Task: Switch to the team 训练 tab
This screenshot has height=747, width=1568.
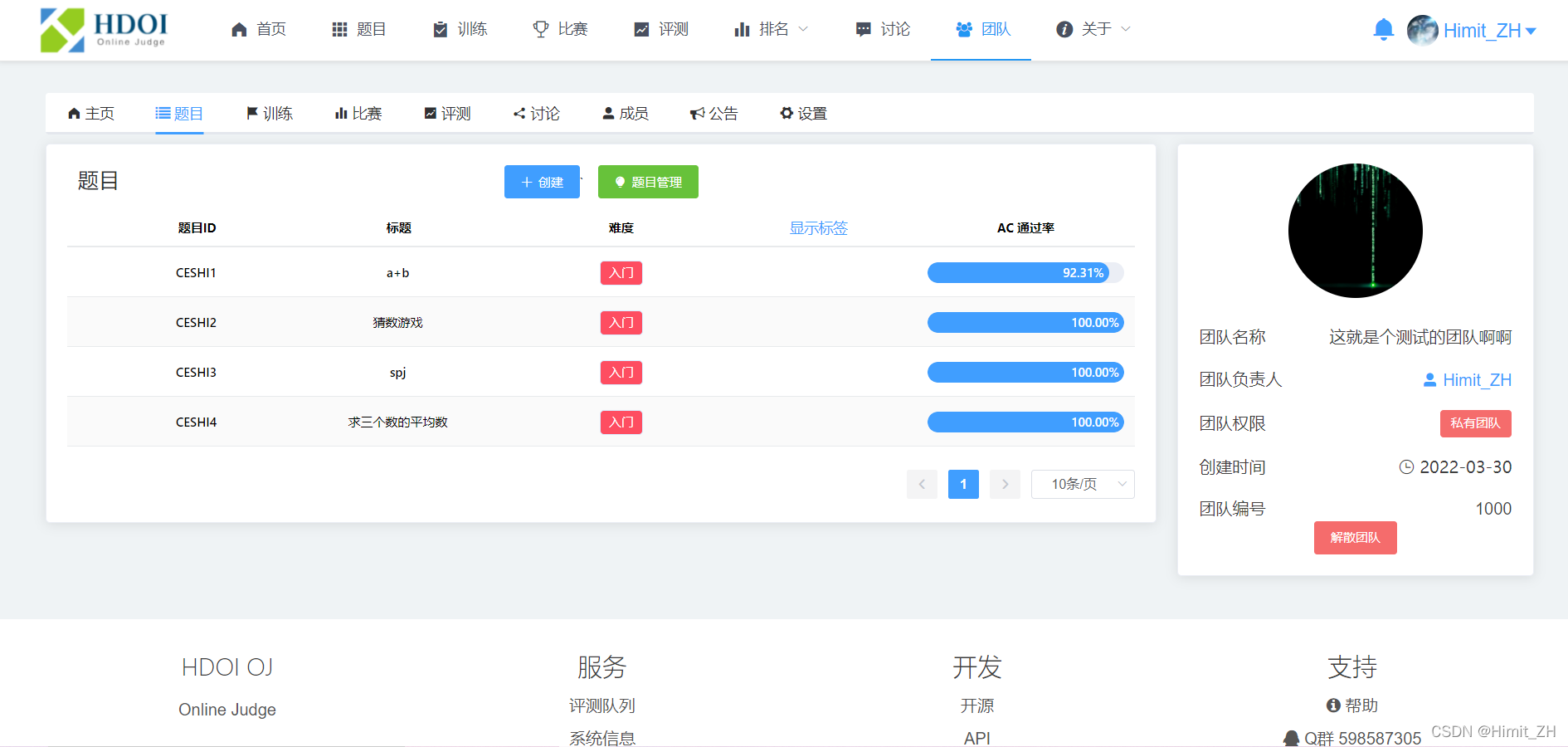Action: point(270,114)
